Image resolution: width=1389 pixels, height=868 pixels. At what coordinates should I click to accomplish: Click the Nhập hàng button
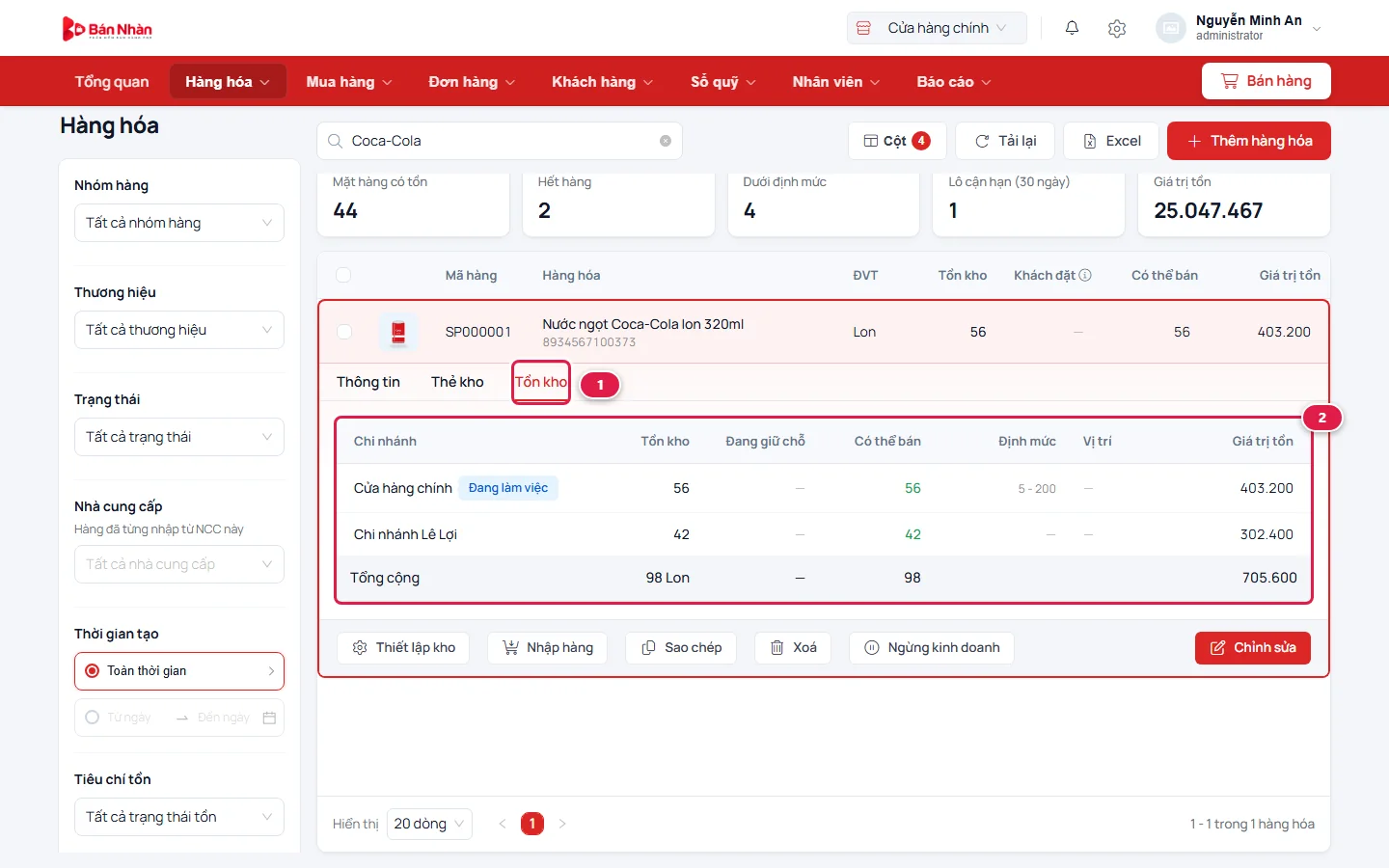coord(547,648)
